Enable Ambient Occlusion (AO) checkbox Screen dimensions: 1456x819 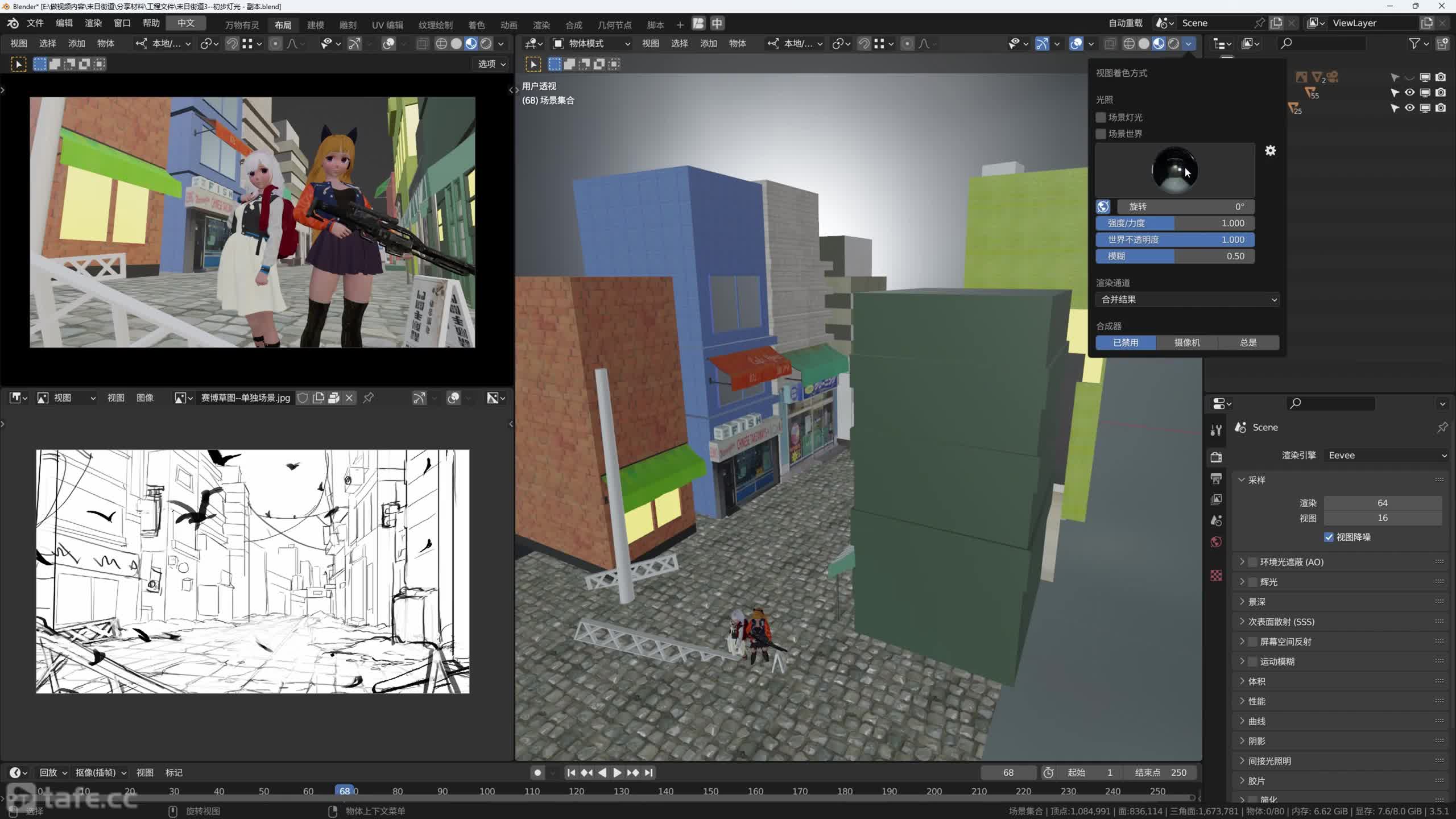(x=1252, y=562)
